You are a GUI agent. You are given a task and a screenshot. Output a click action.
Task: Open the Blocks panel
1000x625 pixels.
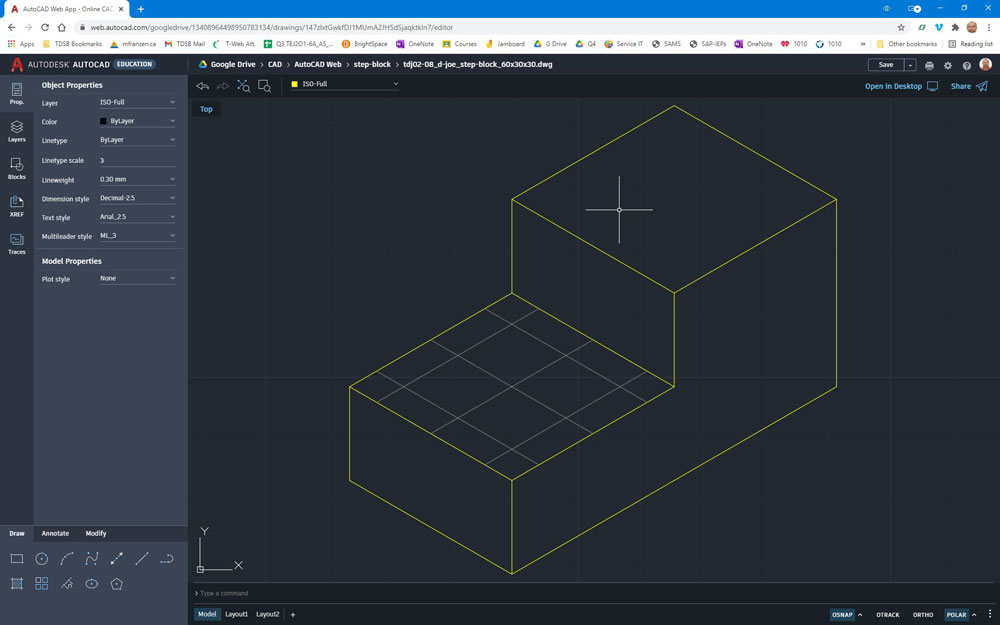coord(17,168)
